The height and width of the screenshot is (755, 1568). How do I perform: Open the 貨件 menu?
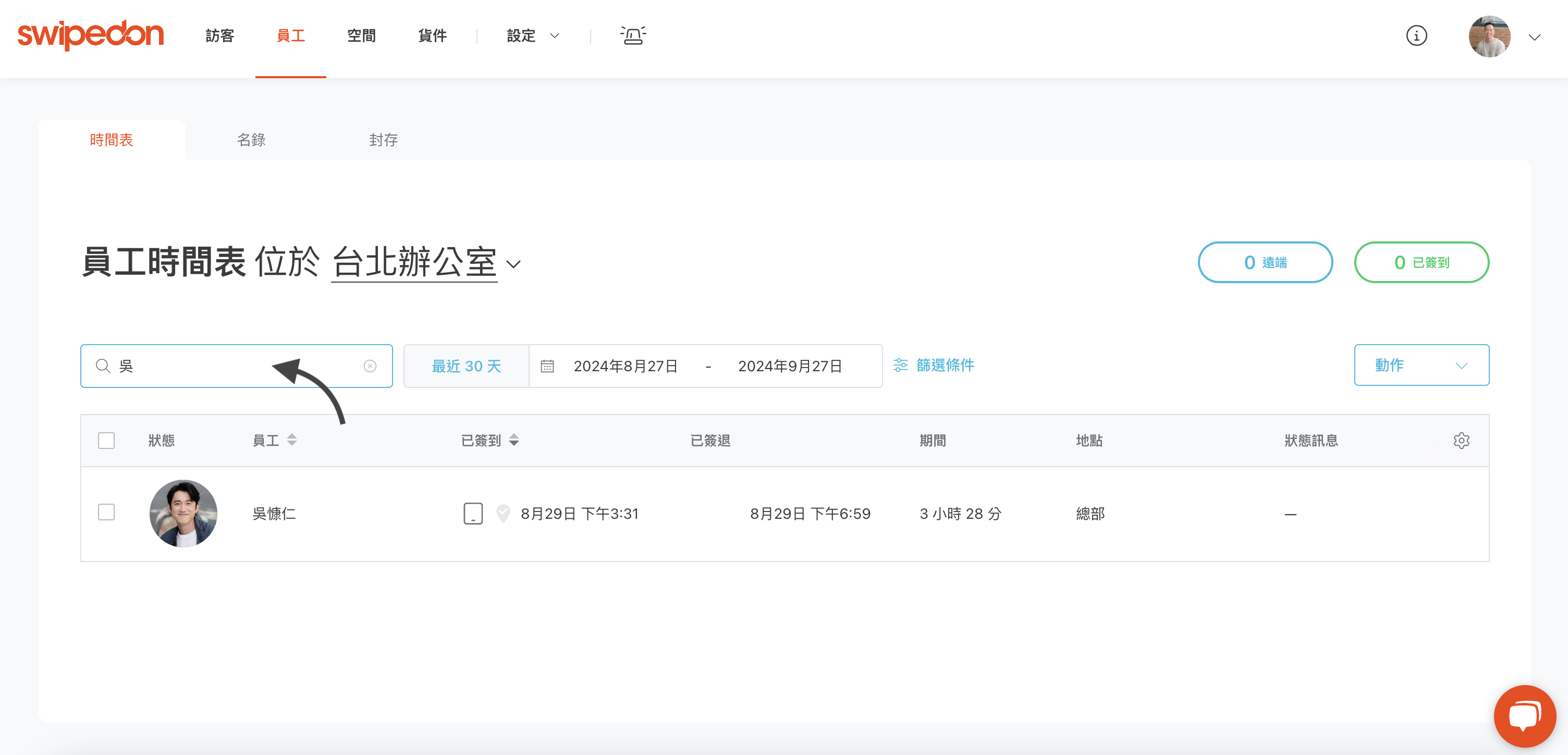[x=433, y=35]
